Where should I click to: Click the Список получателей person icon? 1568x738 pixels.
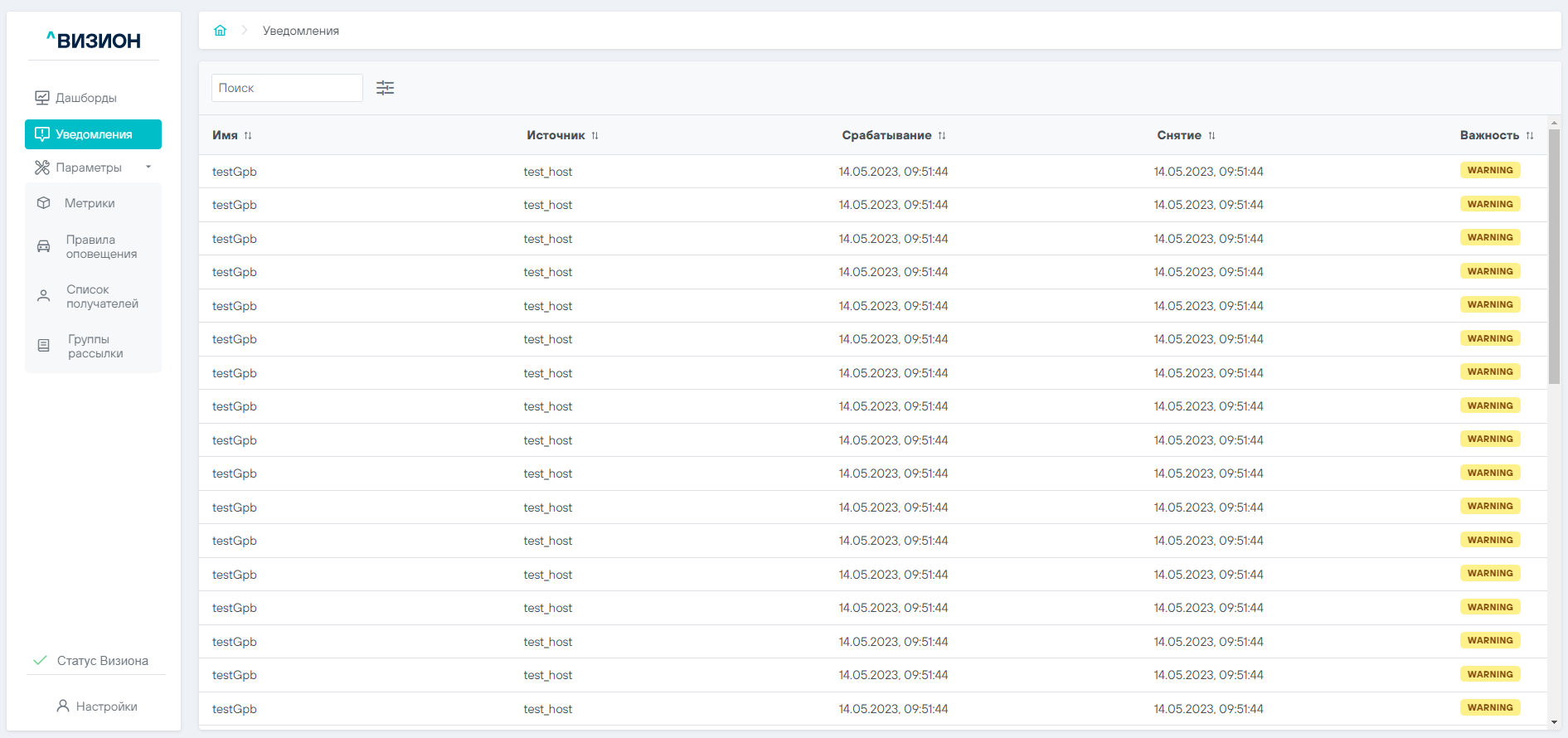point(44,296)
